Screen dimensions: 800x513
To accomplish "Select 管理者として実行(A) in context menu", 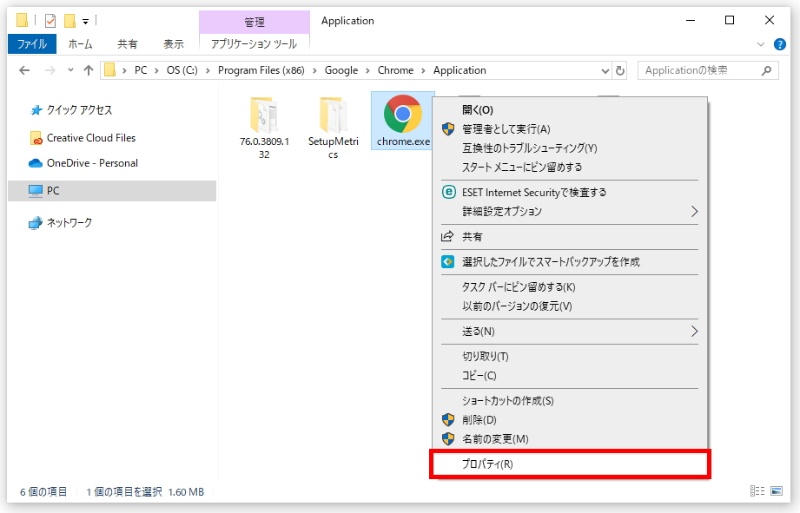I will tap(506, 129).
